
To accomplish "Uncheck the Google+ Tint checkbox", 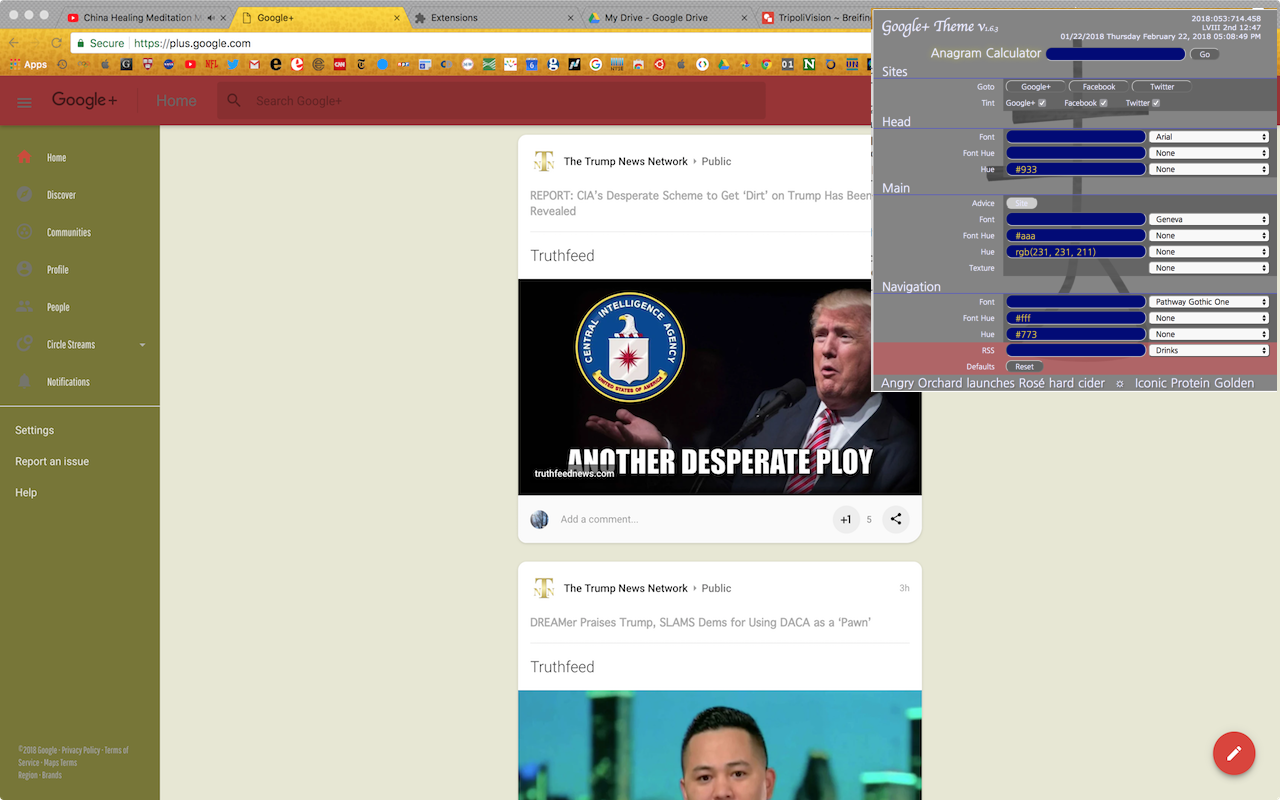I will (1042, 103).
